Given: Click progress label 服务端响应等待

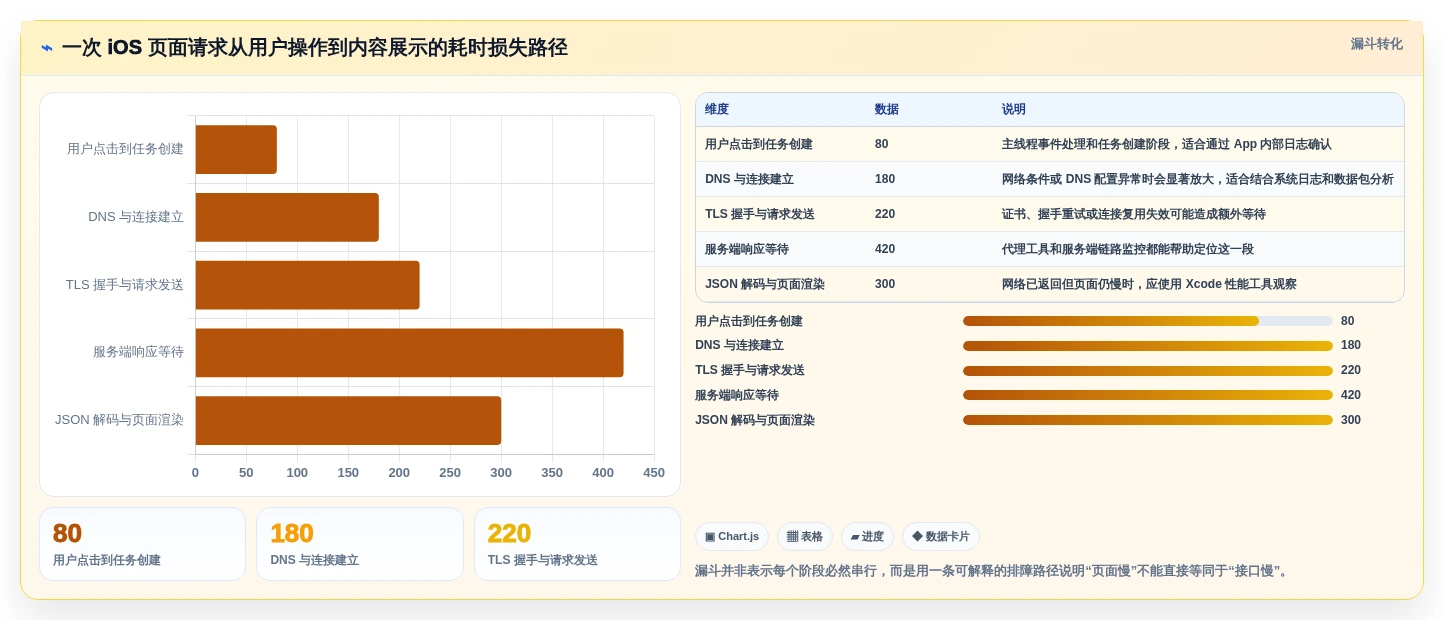Looking at the screenshot, I should pos(737,395).
